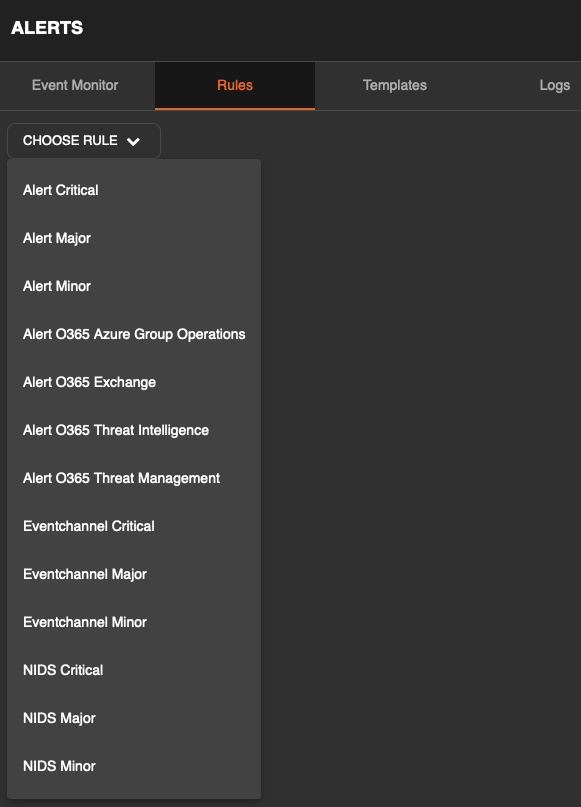This screenshot has height=807, width=581.
Task: Select the Rules tab
Action: [235, 85]
